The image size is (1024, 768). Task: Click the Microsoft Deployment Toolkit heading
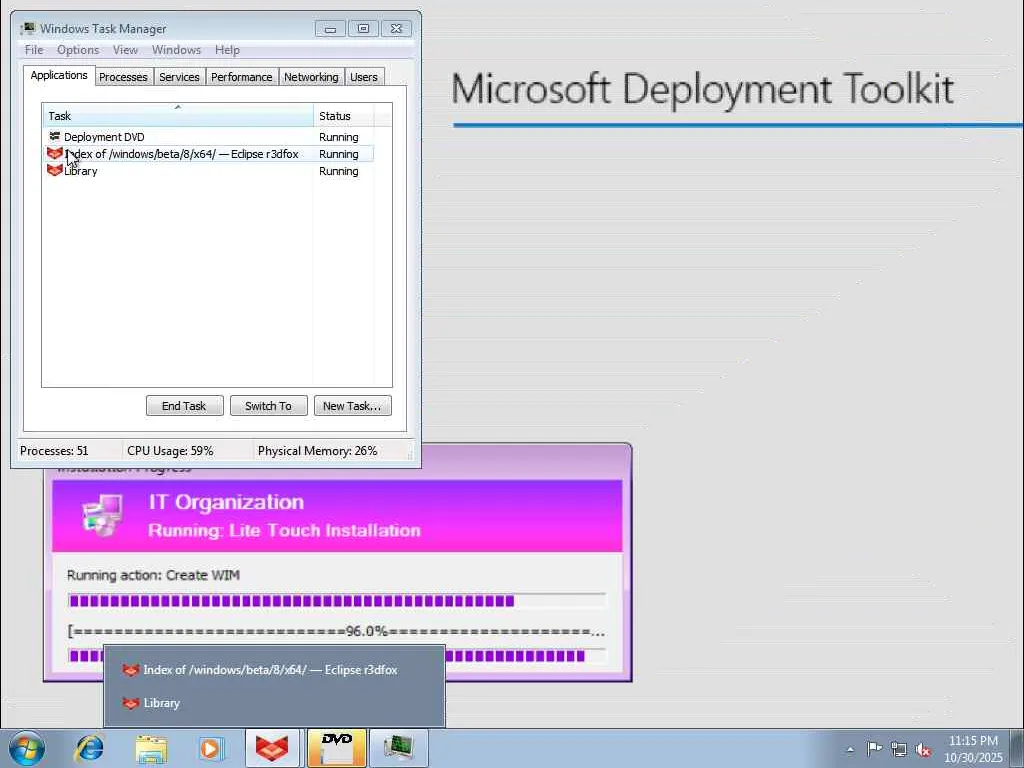pos(703,88)
